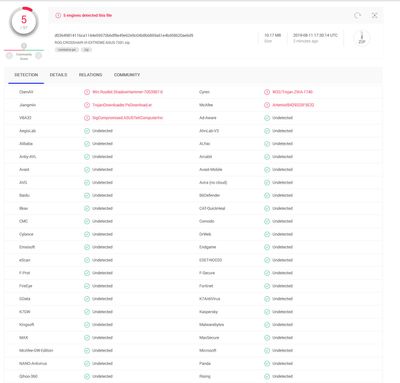Click the Endgame engine name
Image resolution: width=400 pixels, height=383 pixels.
(x=207, y=247)
